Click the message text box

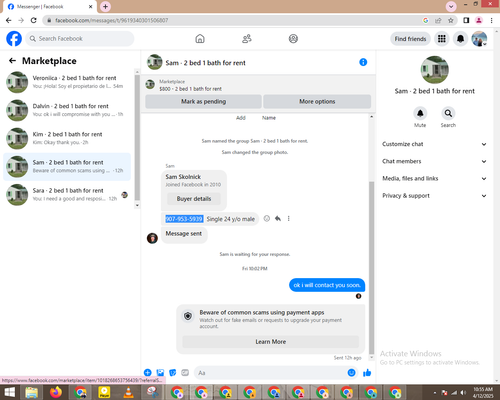[x=270, y=373]
